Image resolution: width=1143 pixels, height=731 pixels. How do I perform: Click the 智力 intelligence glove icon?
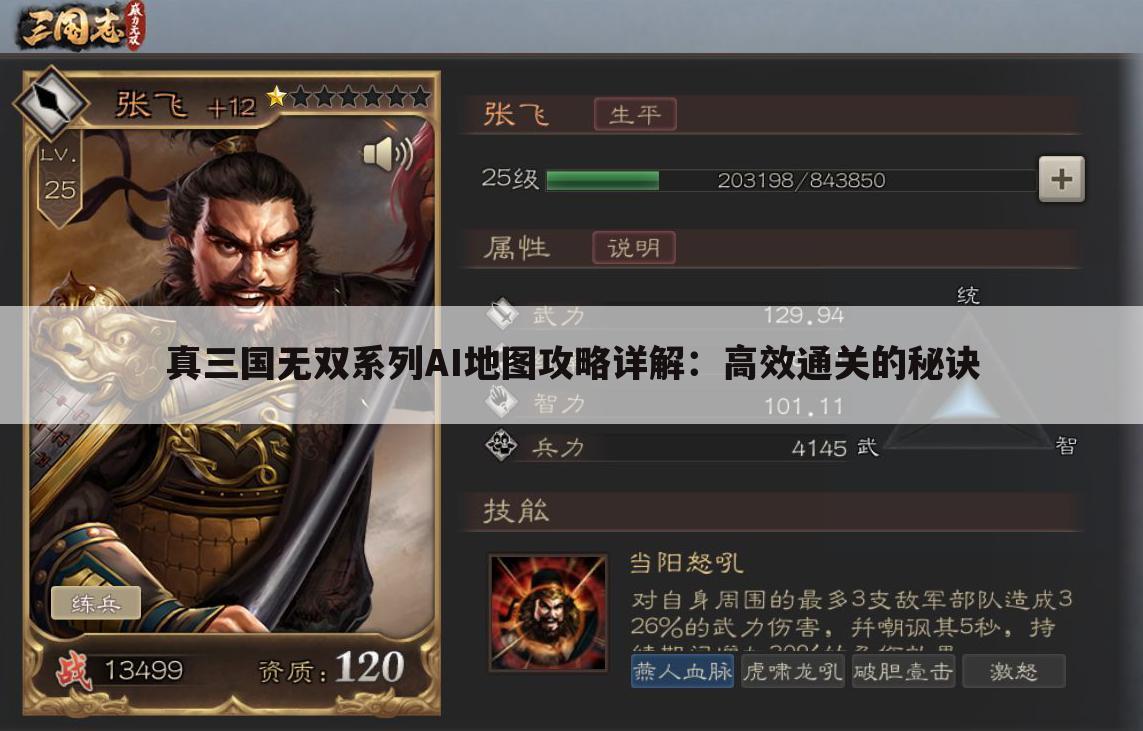(x=502, y=402)
